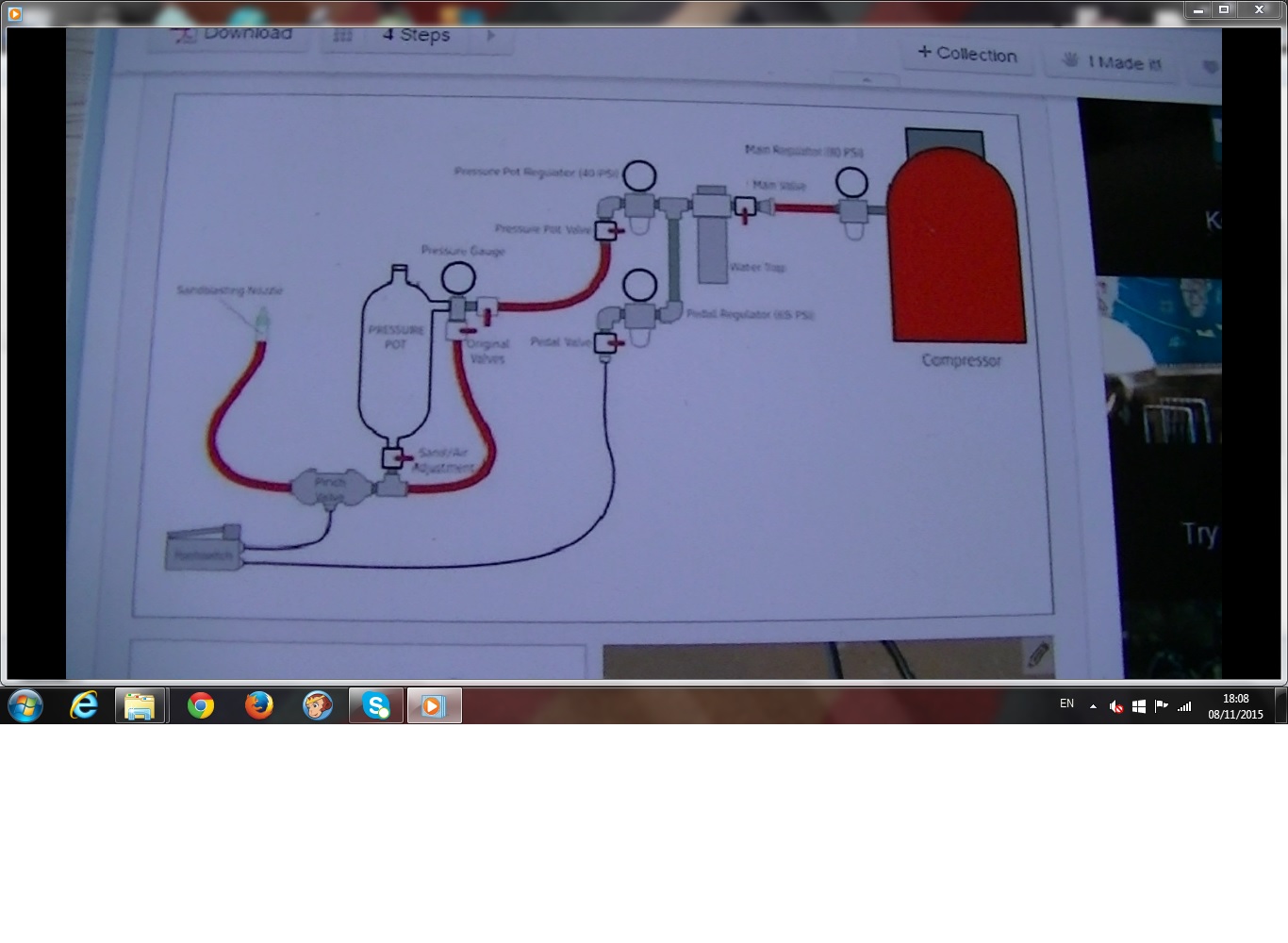
Task: Click the "4 Steps" text in the video
Action: pyautogui.click(x=416, y=36)
